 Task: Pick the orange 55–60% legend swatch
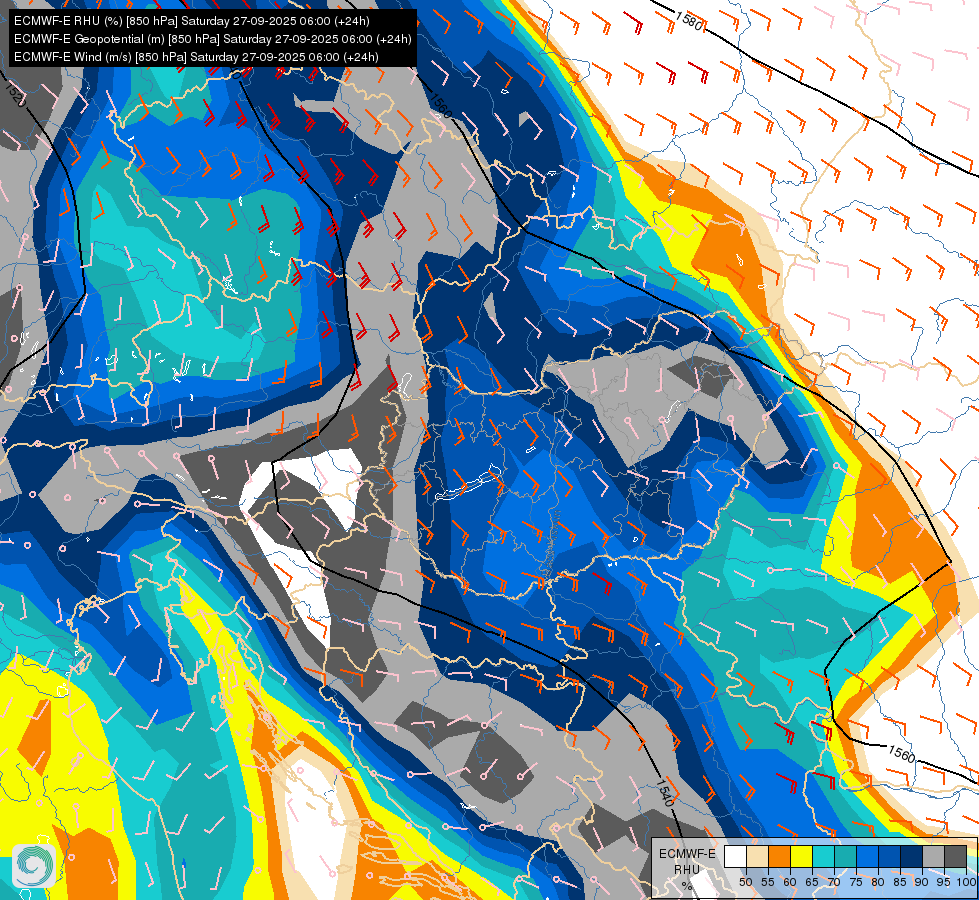point(779,856)
